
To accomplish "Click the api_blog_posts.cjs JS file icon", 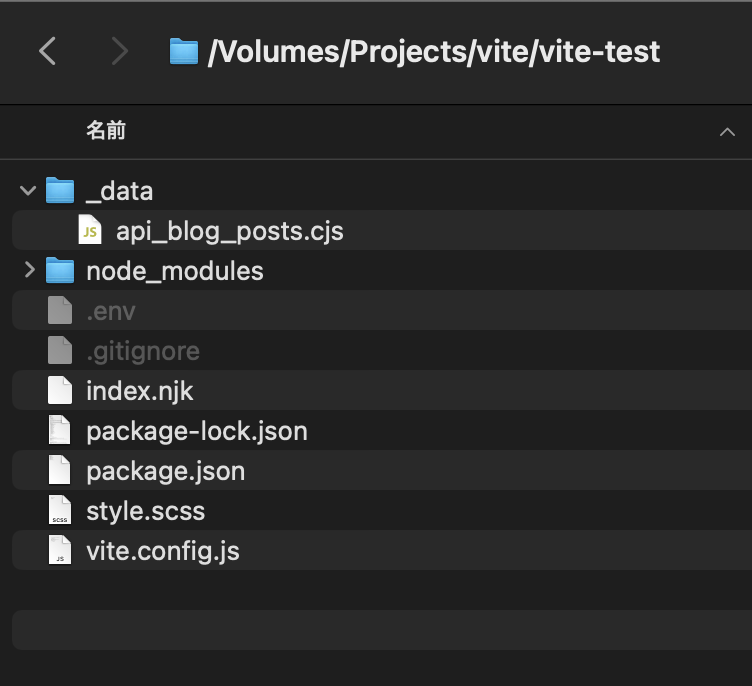I will [x=90, y=231].
